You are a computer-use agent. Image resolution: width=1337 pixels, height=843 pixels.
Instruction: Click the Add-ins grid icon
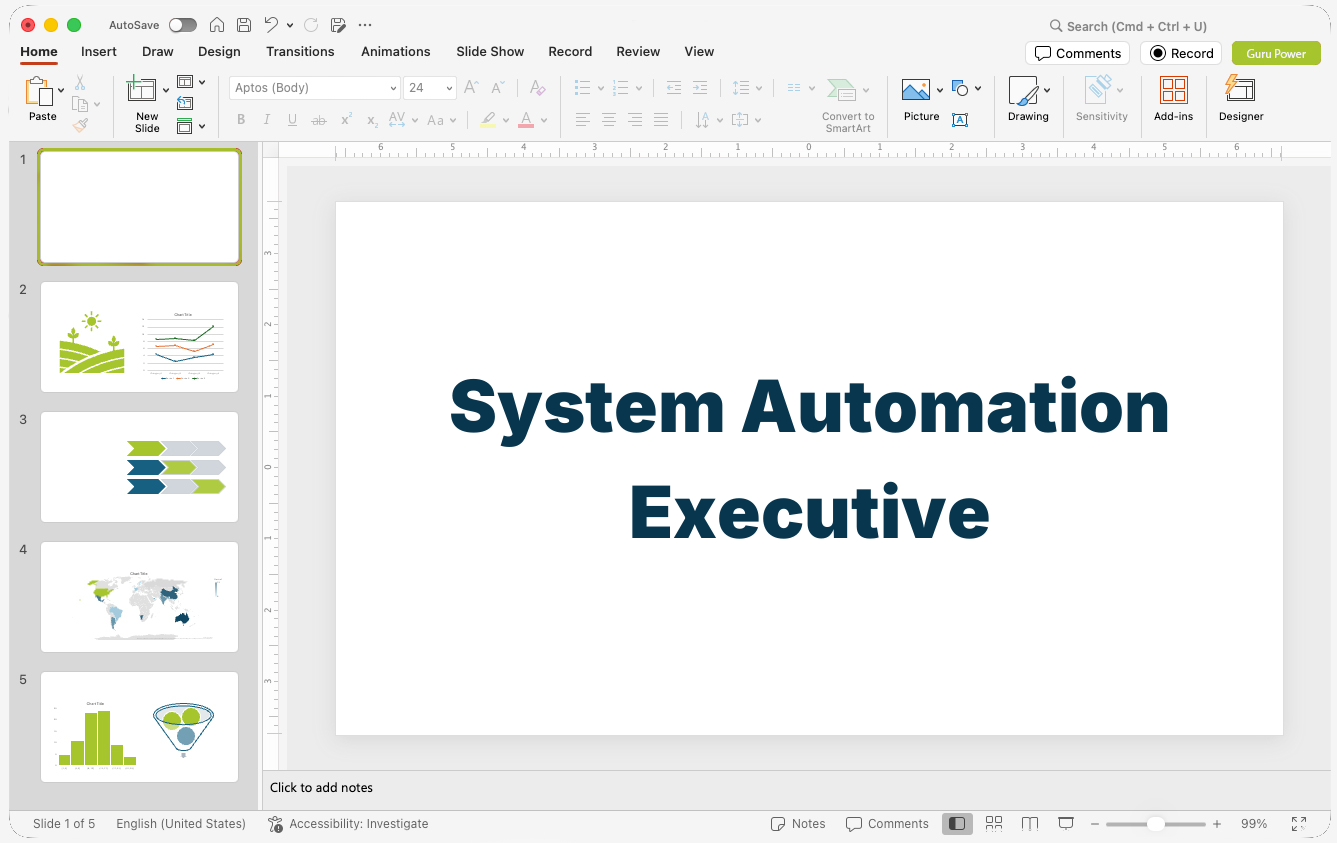coord(1174,90)
